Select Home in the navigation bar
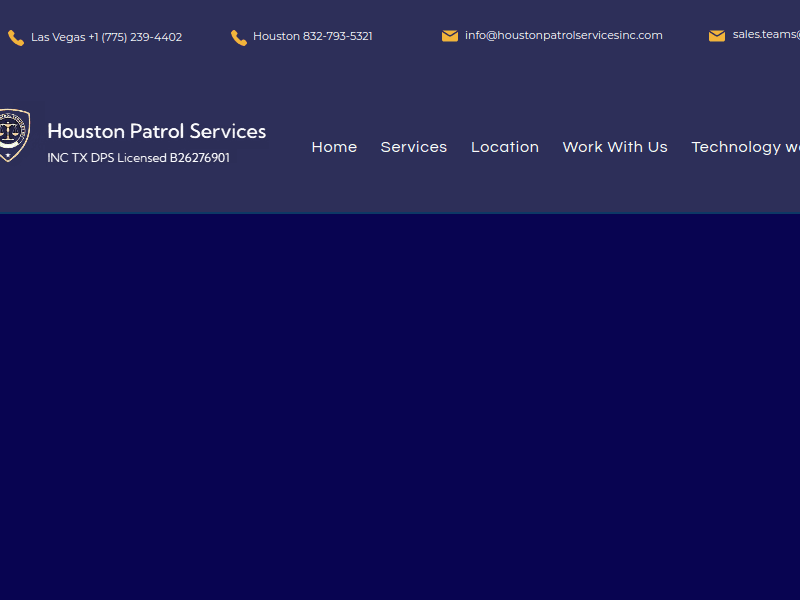Image resolution: width=800 pixels, height=600 pixels. tap(334, 147)
